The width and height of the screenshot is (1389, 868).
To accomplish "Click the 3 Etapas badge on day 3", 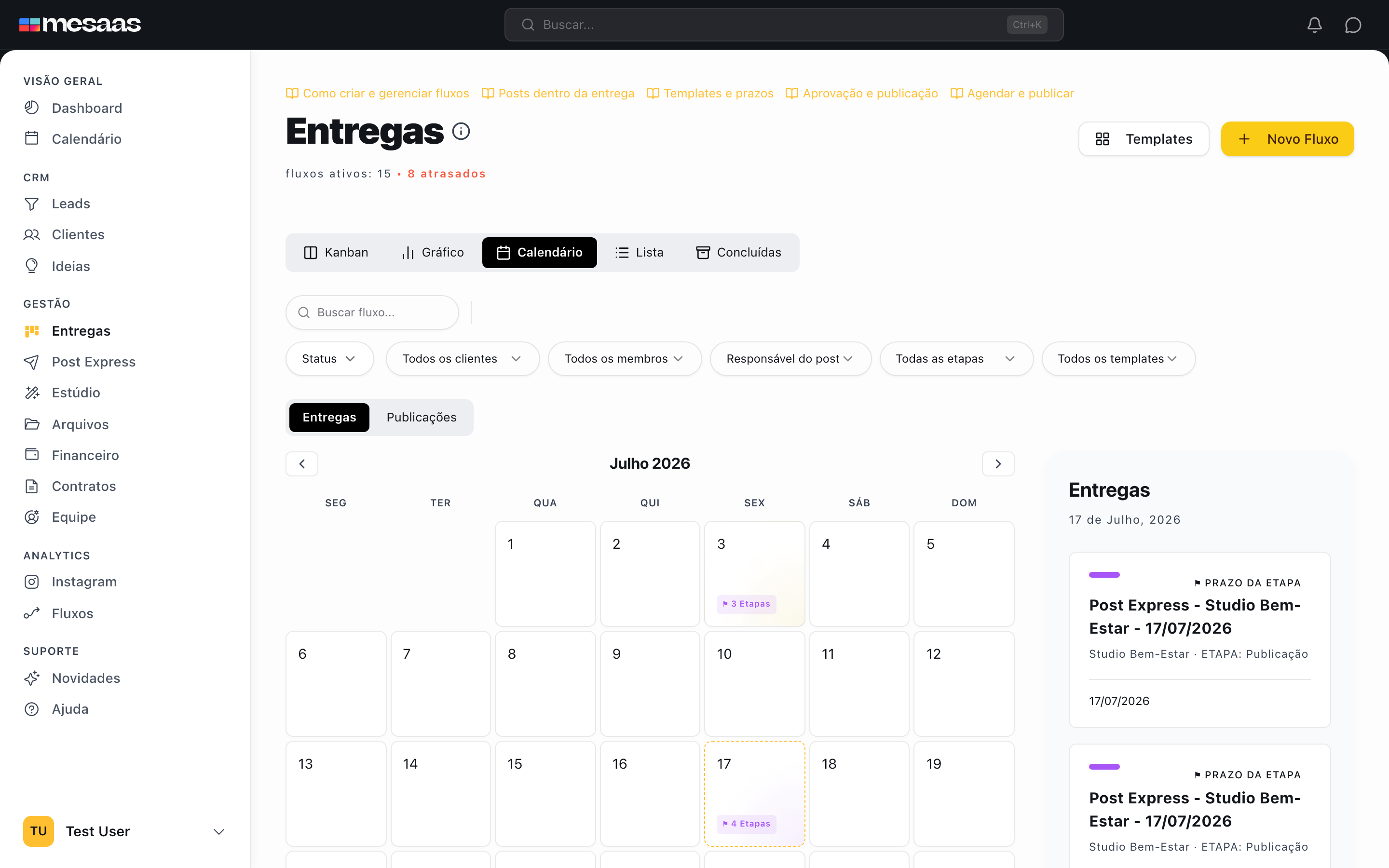I will 746,604.
